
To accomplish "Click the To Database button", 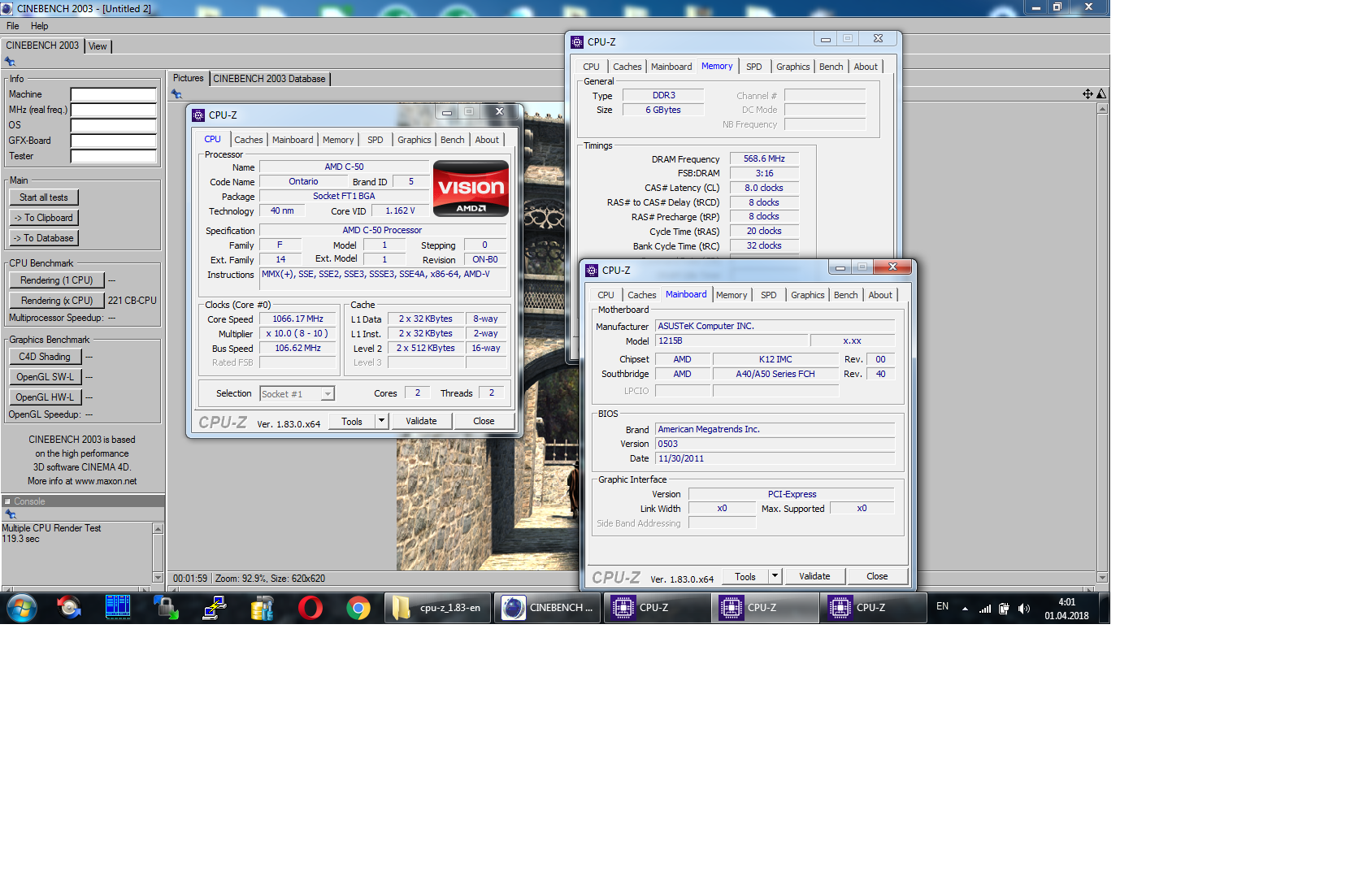I will (x=44, y=238).
